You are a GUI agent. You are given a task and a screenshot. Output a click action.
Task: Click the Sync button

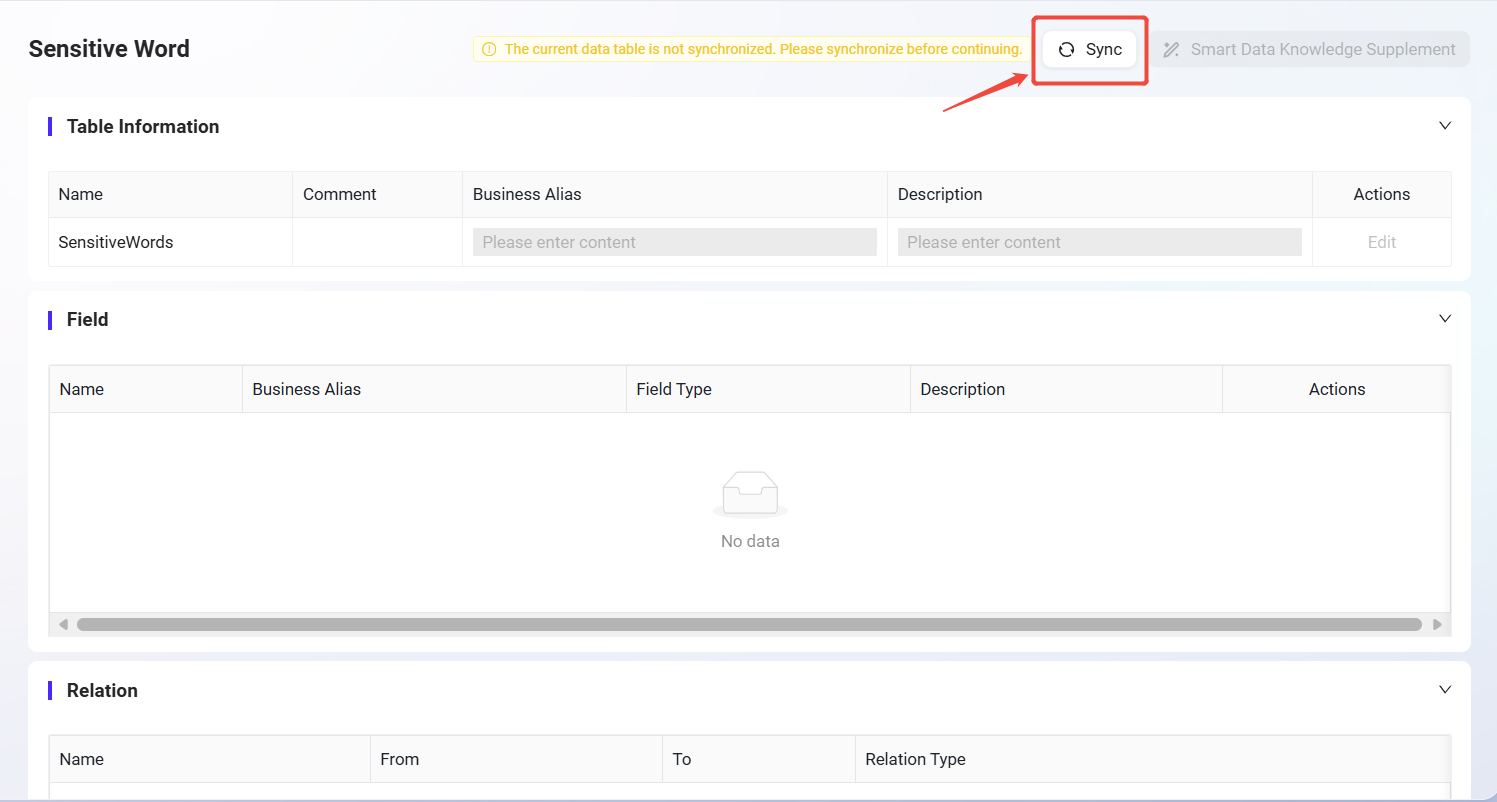tap(1090, 50)
